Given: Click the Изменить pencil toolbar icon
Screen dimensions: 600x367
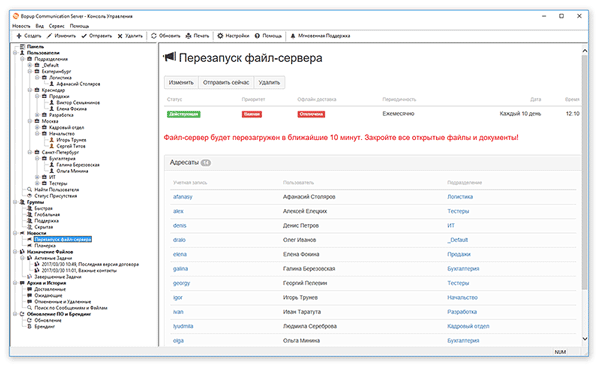Looking at the screenshot, I should click(49, 36).
